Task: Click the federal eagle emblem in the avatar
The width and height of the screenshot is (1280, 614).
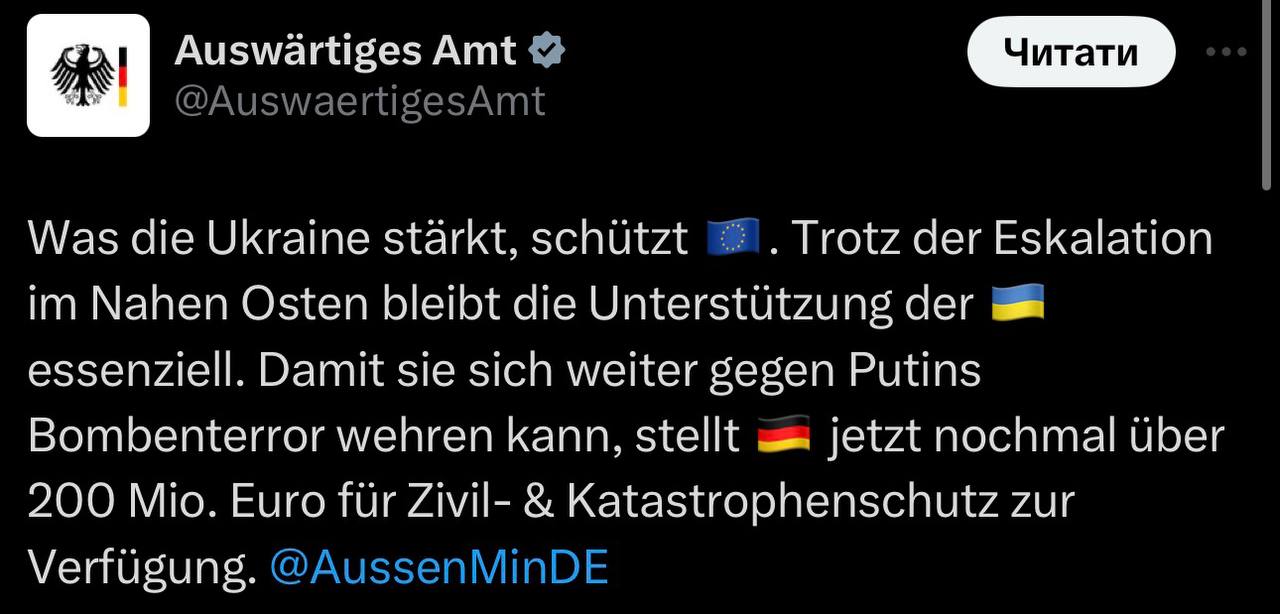Action: (79, 75)
